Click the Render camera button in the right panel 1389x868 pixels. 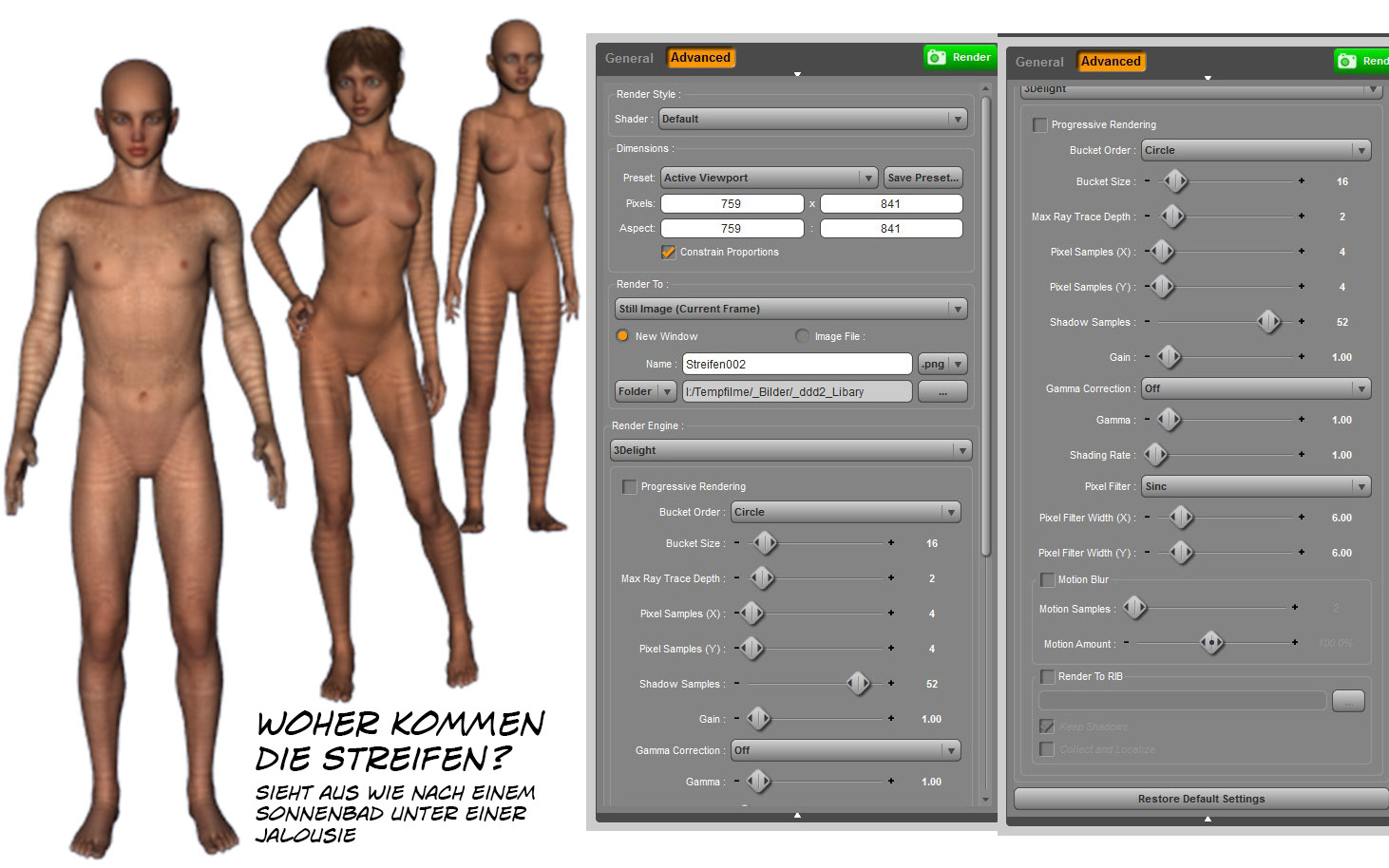pos(1362,61)
